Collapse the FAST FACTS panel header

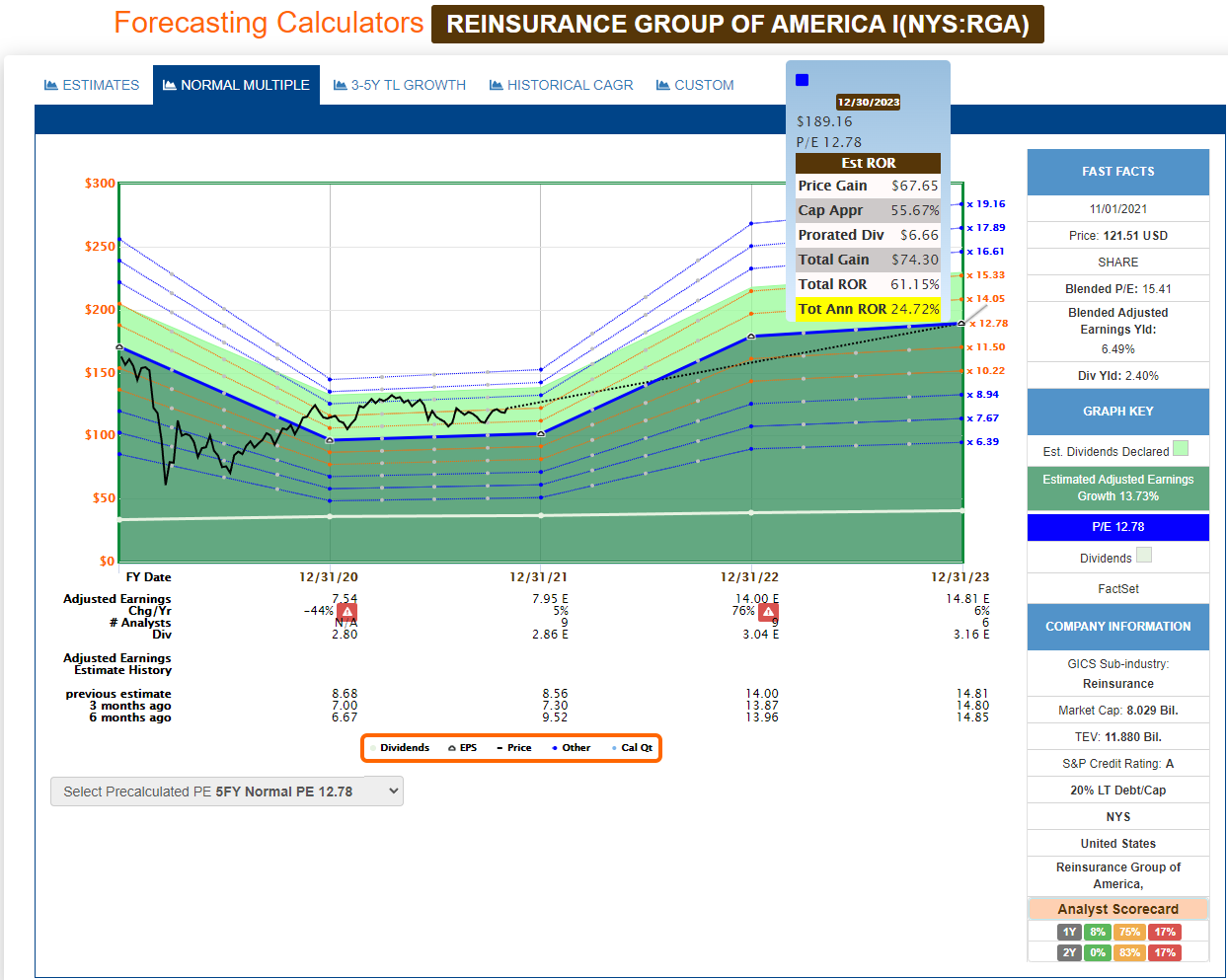[1117, 172]
